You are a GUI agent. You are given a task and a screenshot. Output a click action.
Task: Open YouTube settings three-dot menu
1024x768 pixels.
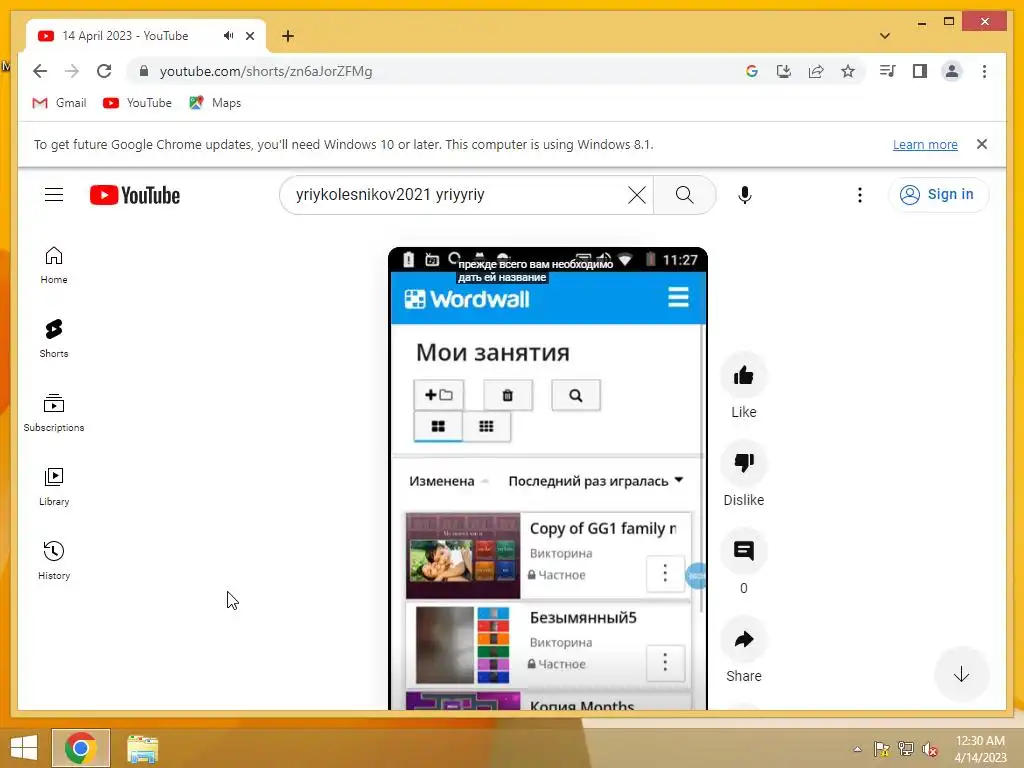pos(860,195)
